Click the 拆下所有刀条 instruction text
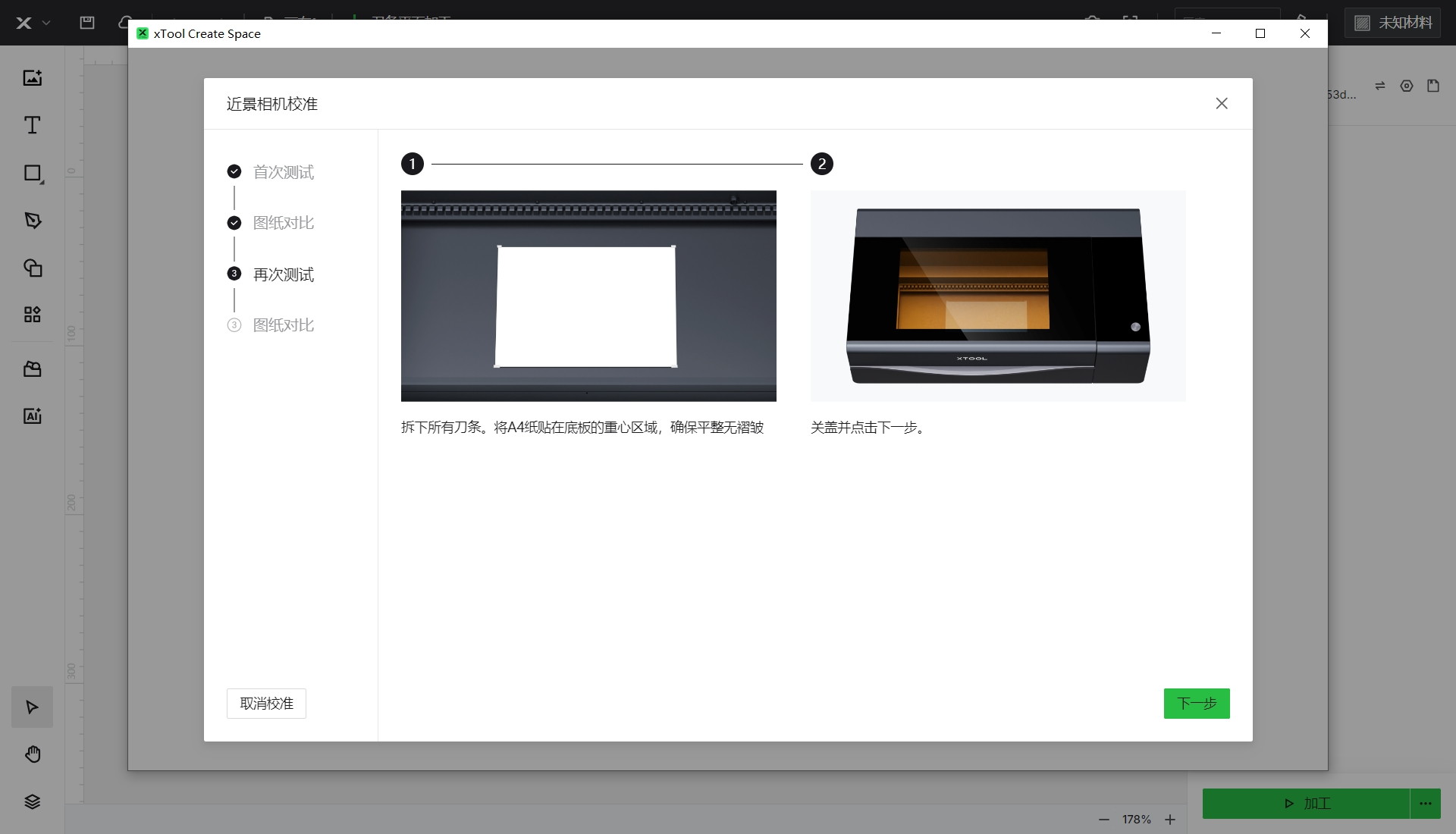The image size is (1456, 834). point(582,428)
